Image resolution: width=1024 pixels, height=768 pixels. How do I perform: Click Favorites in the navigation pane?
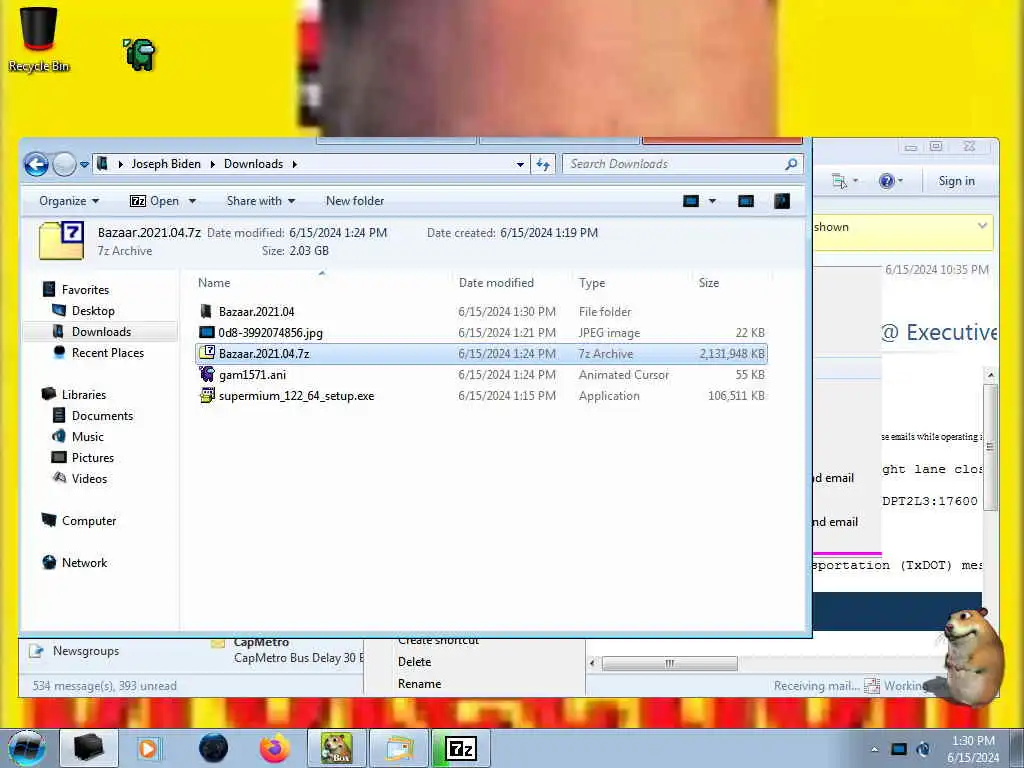coord(85,290)
